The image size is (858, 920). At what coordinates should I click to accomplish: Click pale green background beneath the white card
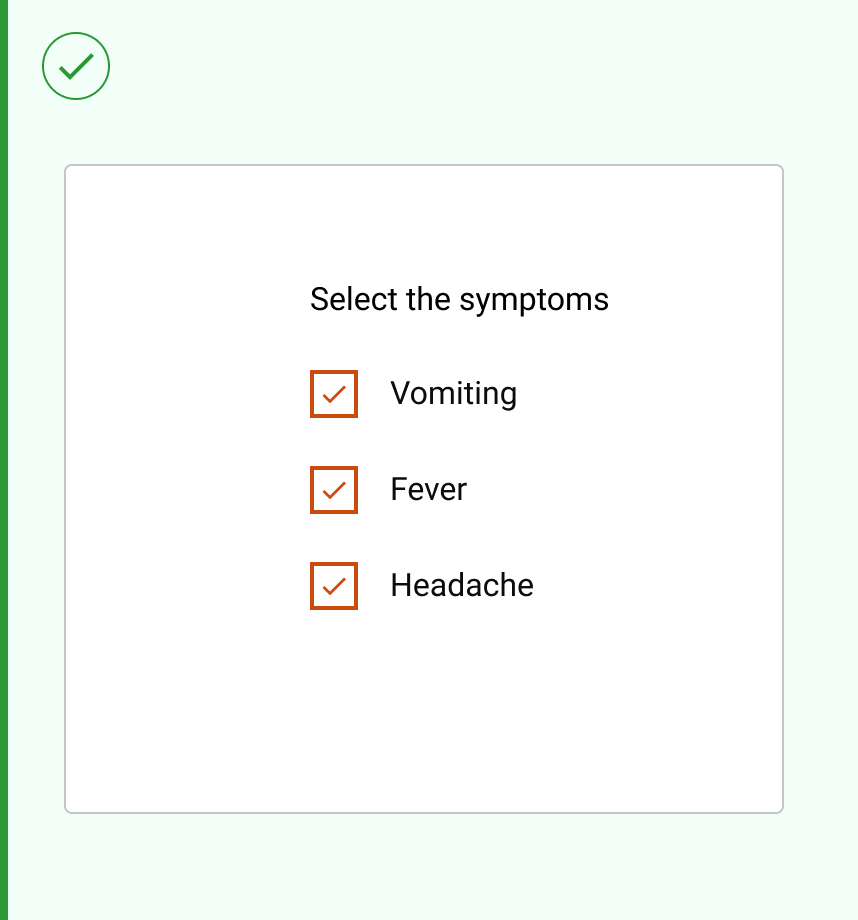click(424, 866)
